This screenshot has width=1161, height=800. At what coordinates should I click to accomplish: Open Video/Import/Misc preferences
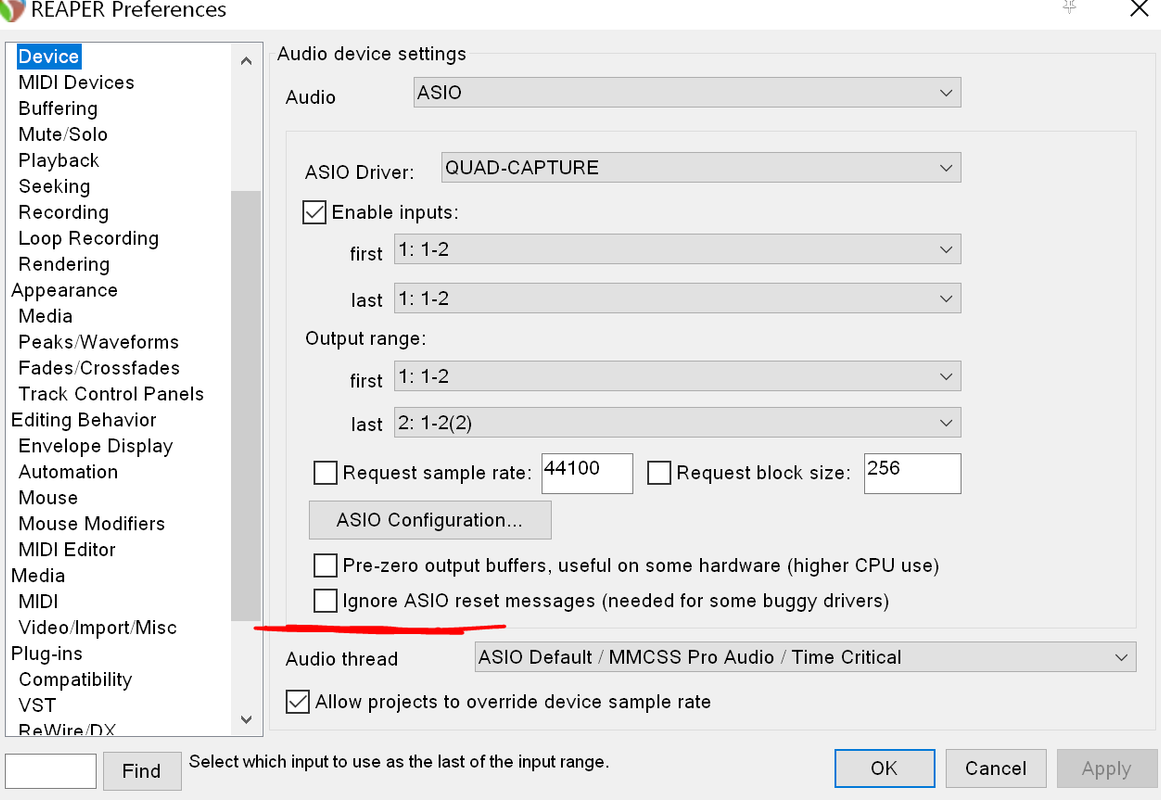coord(98,627)
